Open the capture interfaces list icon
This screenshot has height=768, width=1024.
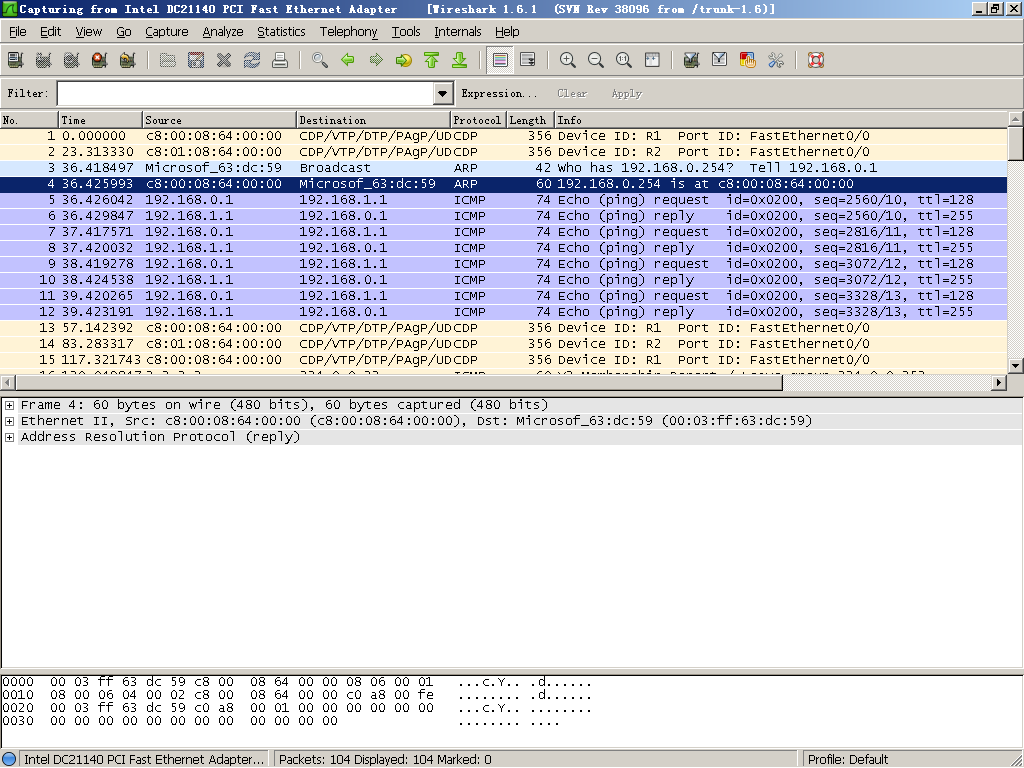point(16,60)
